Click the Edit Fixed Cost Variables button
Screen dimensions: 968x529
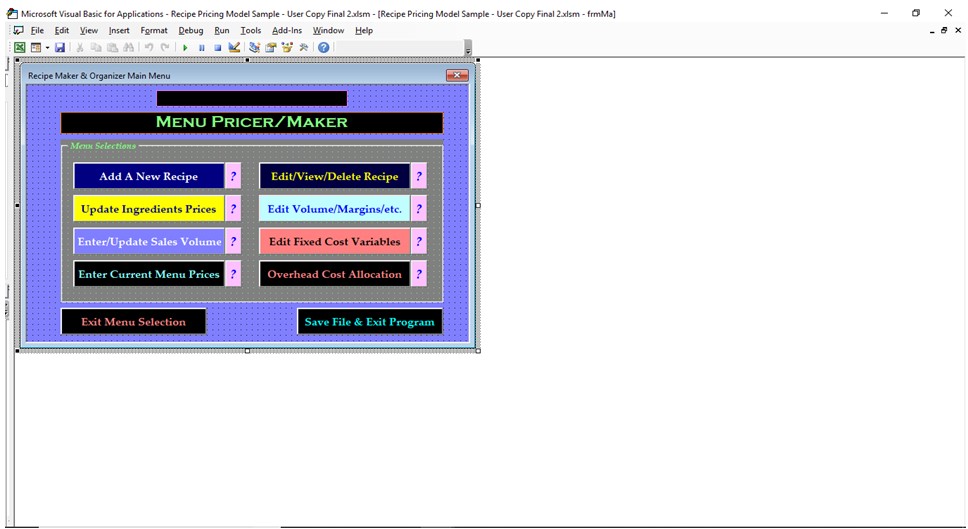point(335,241)
